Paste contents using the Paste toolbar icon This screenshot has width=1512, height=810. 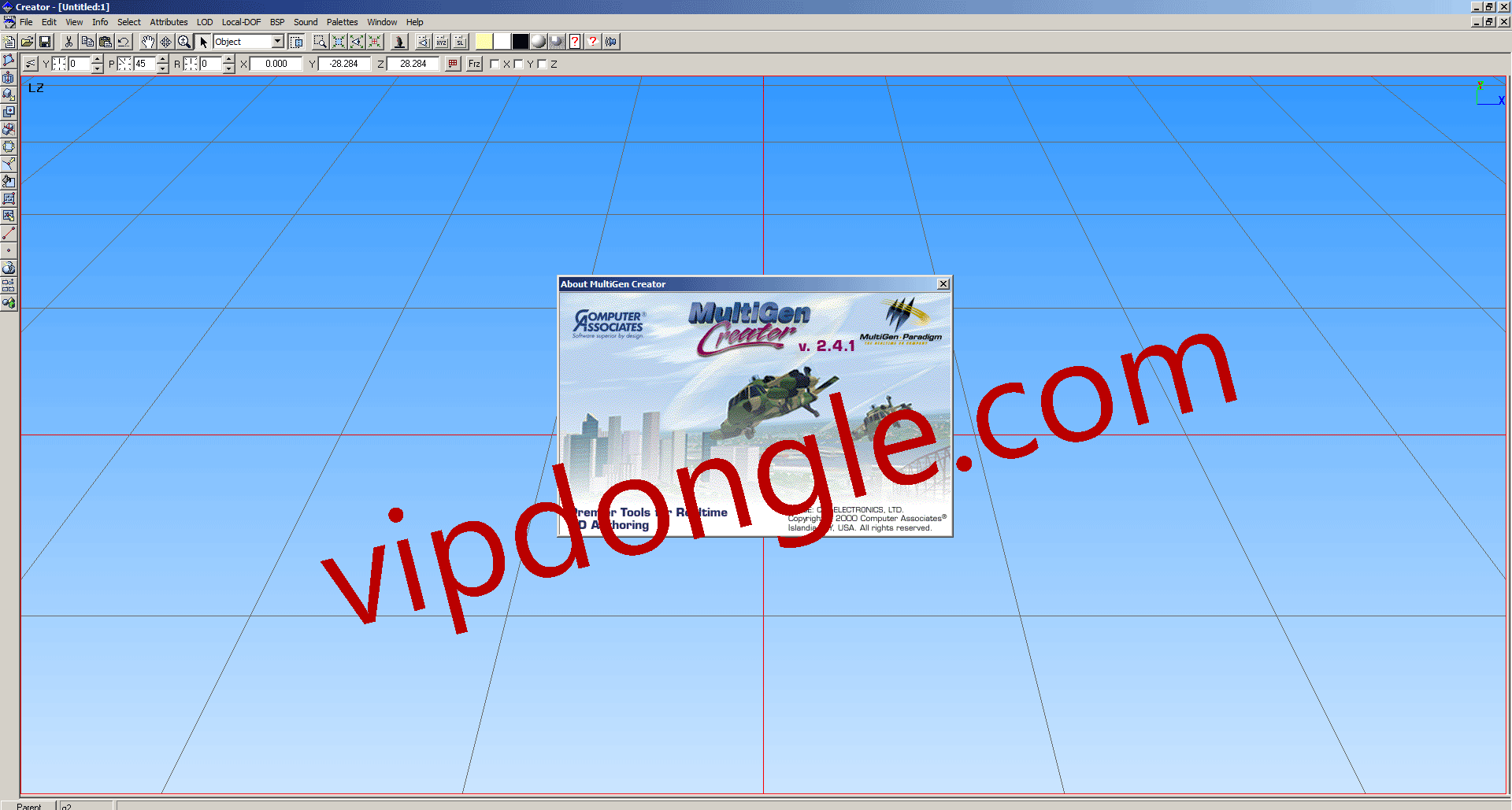[105, 41]
